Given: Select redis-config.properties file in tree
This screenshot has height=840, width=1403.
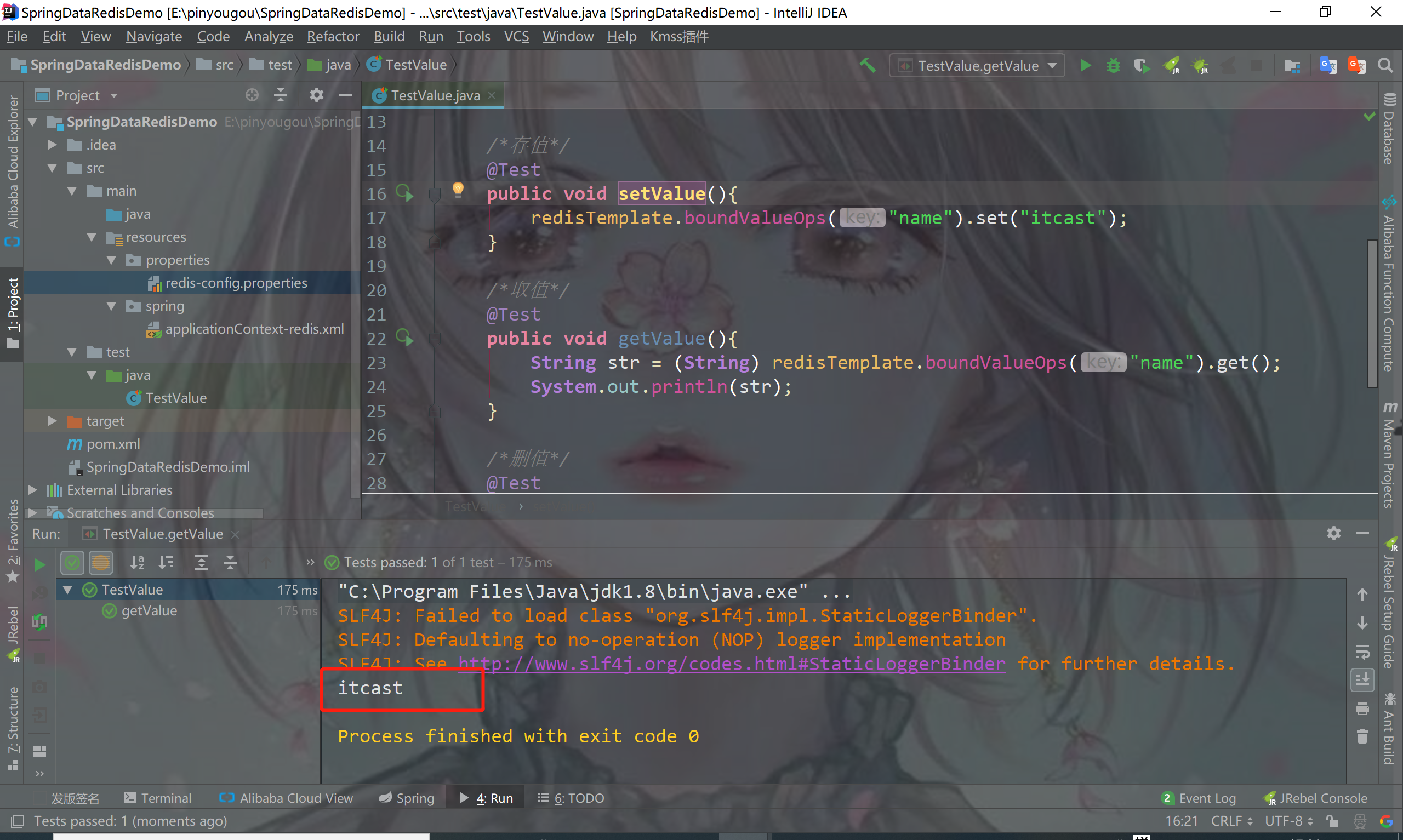Looking at the screenshot, I should 236,283.
